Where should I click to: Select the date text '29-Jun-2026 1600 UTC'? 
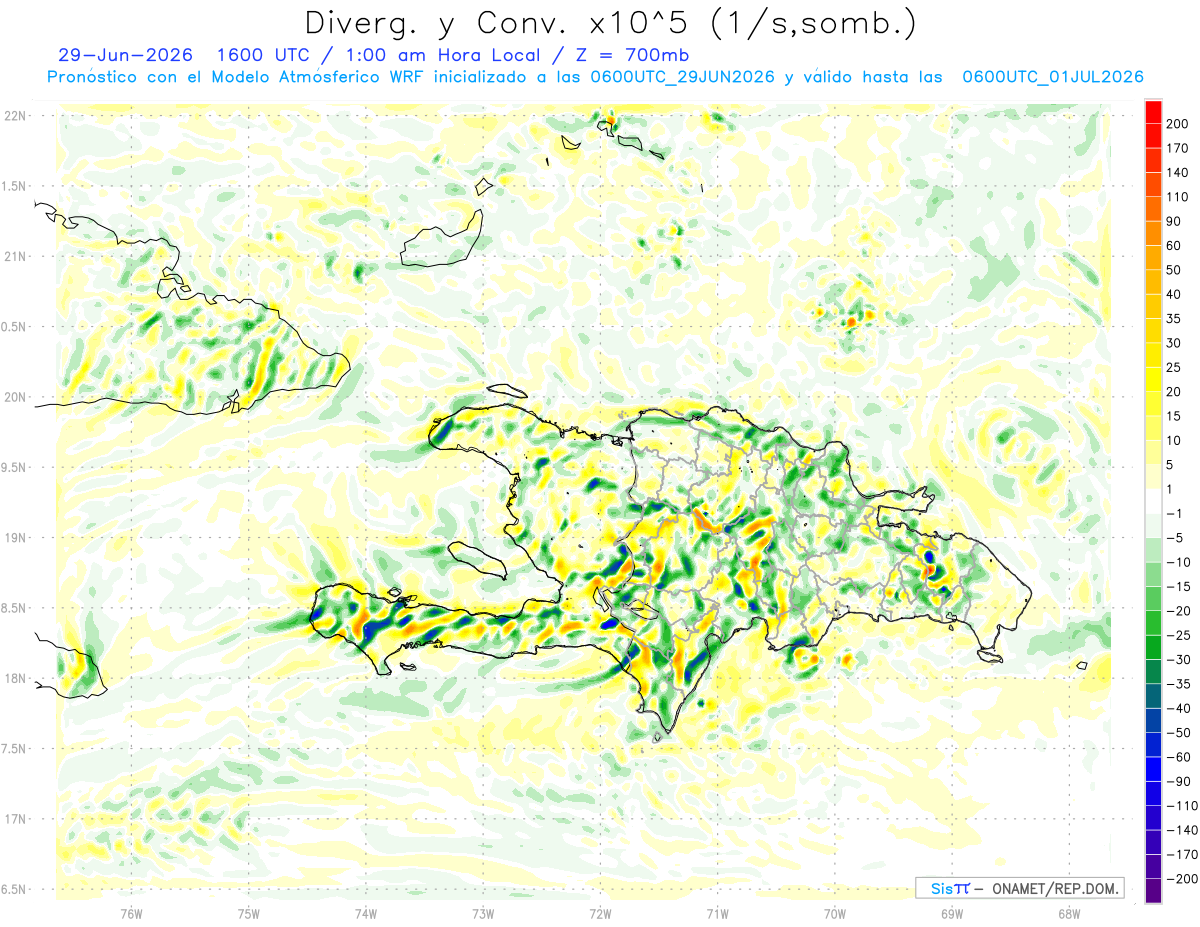click(186, 55)
